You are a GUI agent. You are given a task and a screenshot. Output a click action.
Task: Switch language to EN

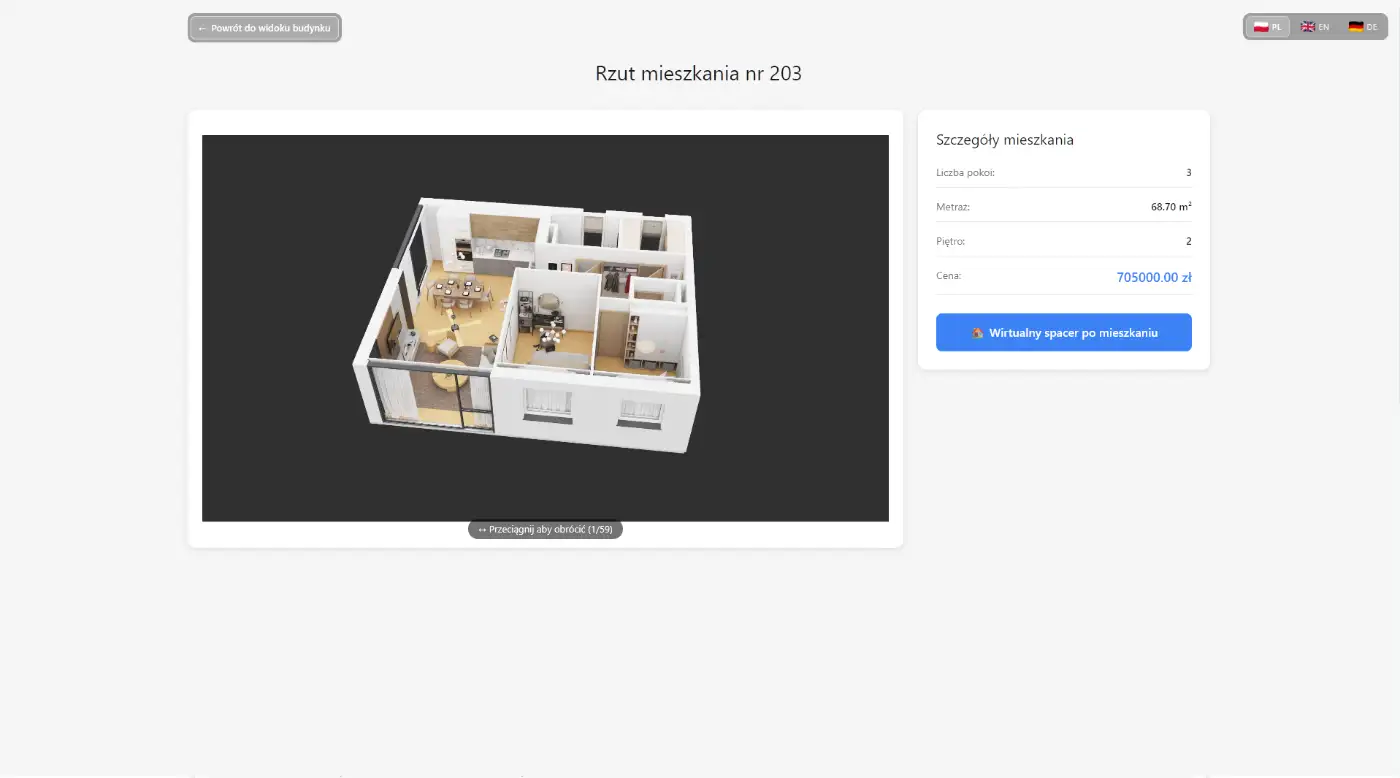[x=1315, y=27]
